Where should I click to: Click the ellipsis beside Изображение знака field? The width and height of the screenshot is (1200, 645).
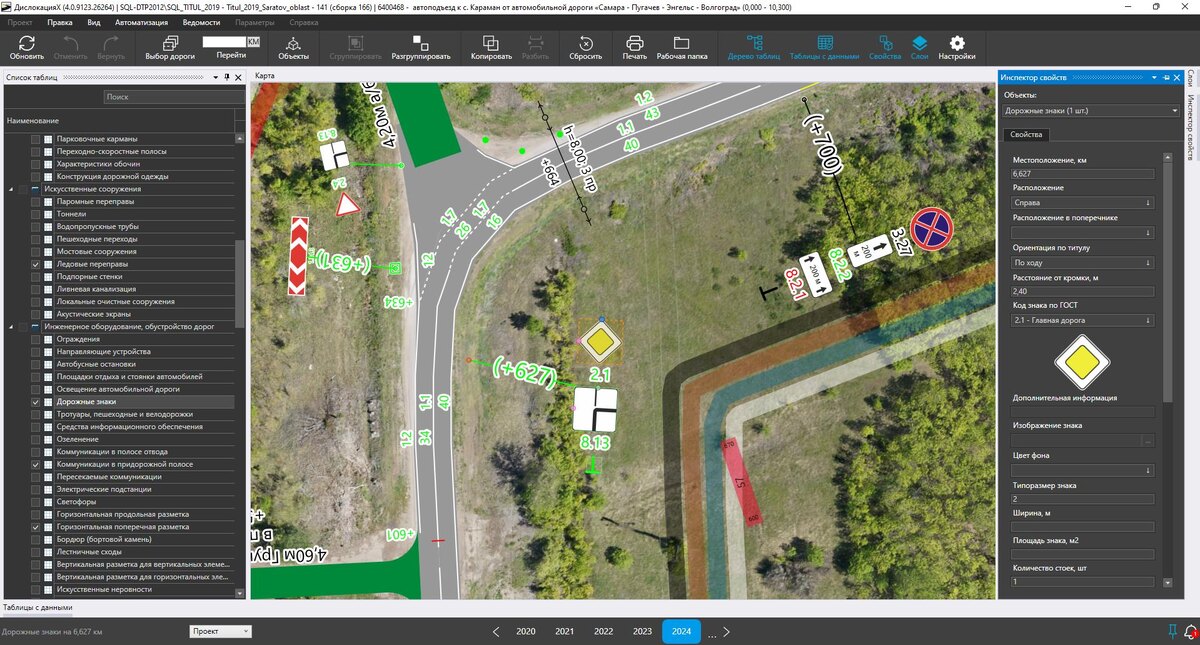point(1148,440)
